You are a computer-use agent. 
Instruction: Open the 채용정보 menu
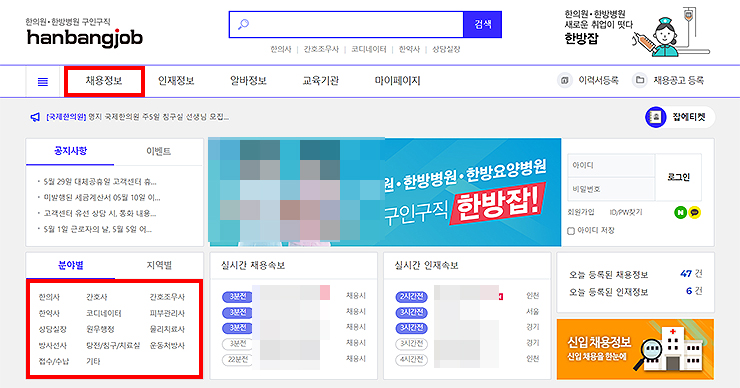click(x=104, y=81)
